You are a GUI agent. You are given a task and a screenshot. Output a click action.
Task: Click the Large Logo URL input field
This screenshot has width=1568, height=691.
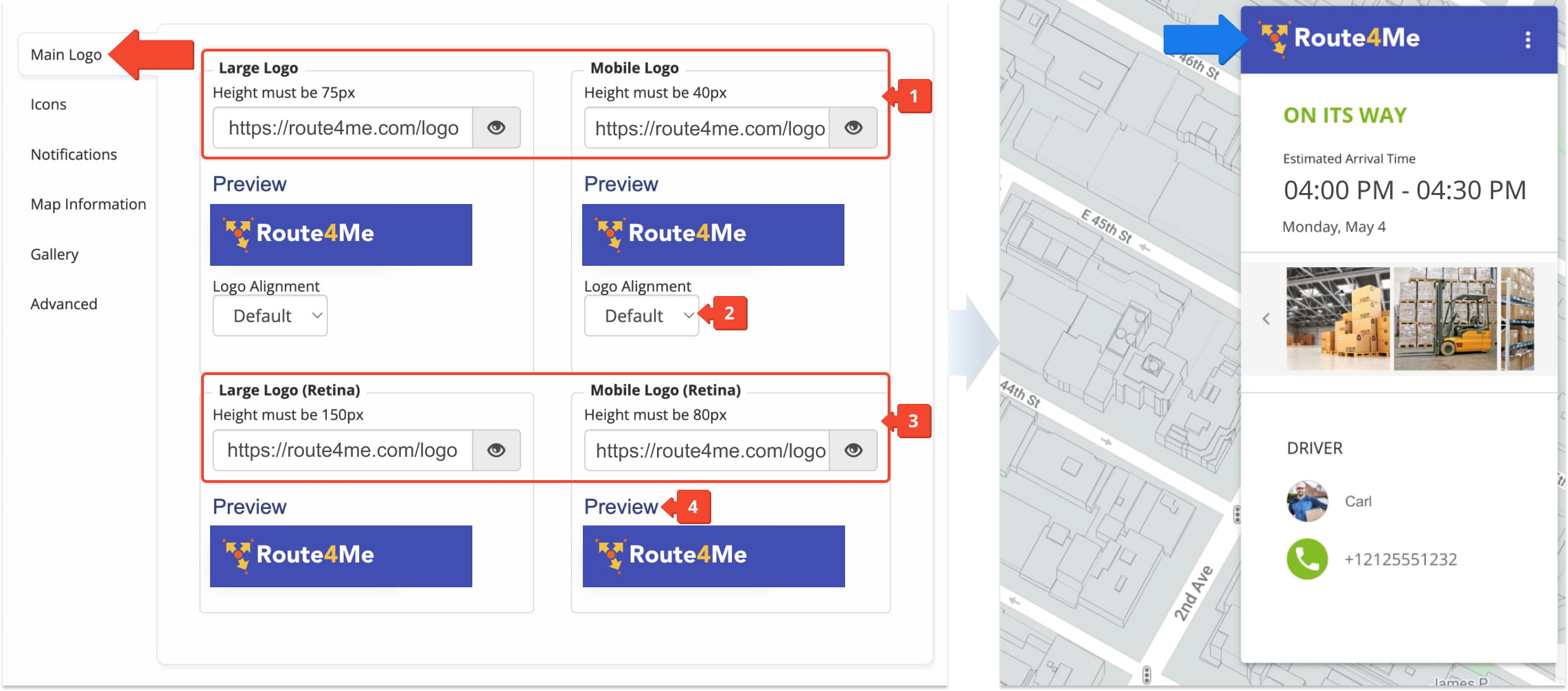click(343, 128)
